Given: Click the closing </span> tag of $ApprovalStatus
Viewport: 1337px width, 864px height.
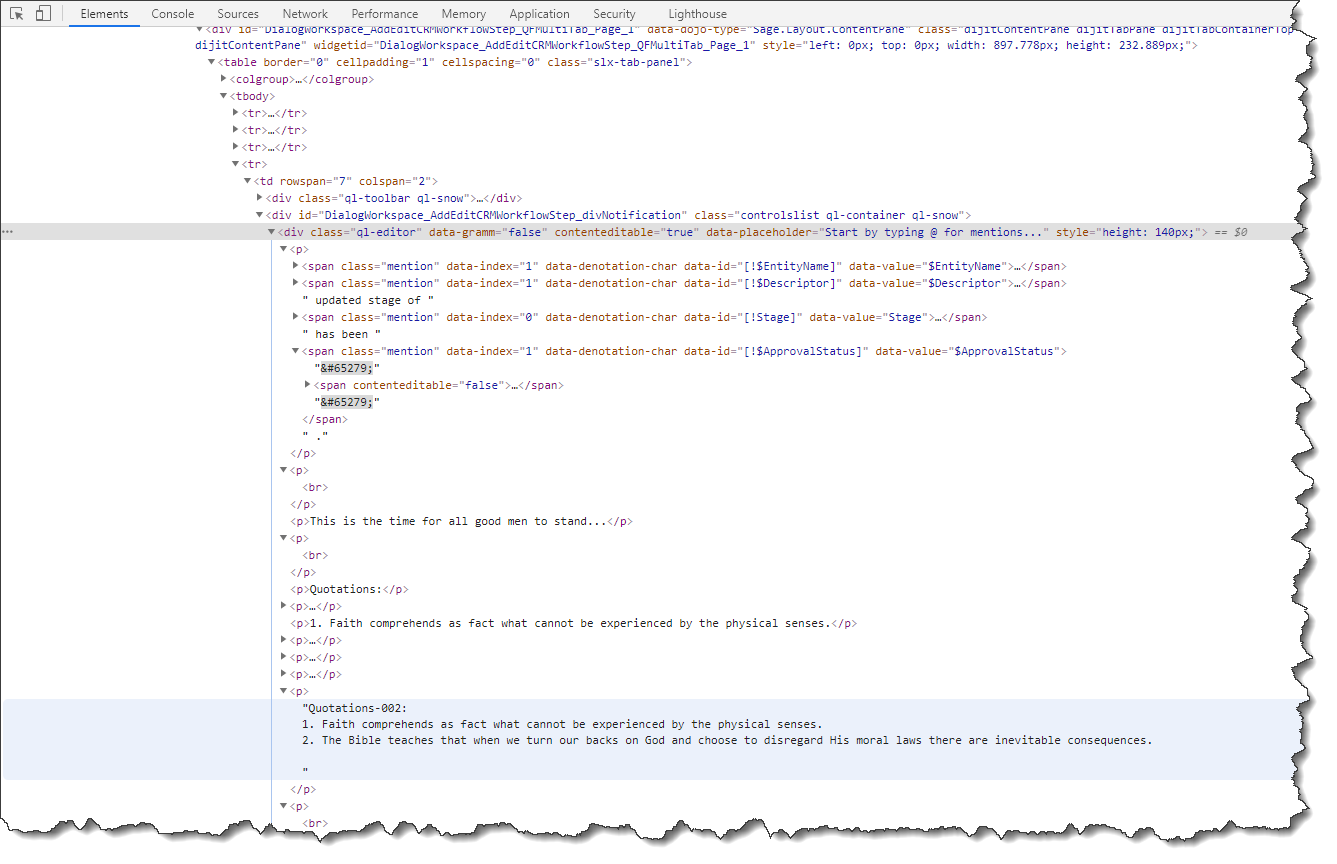Looking at the screenshot, I should [325, 419].
